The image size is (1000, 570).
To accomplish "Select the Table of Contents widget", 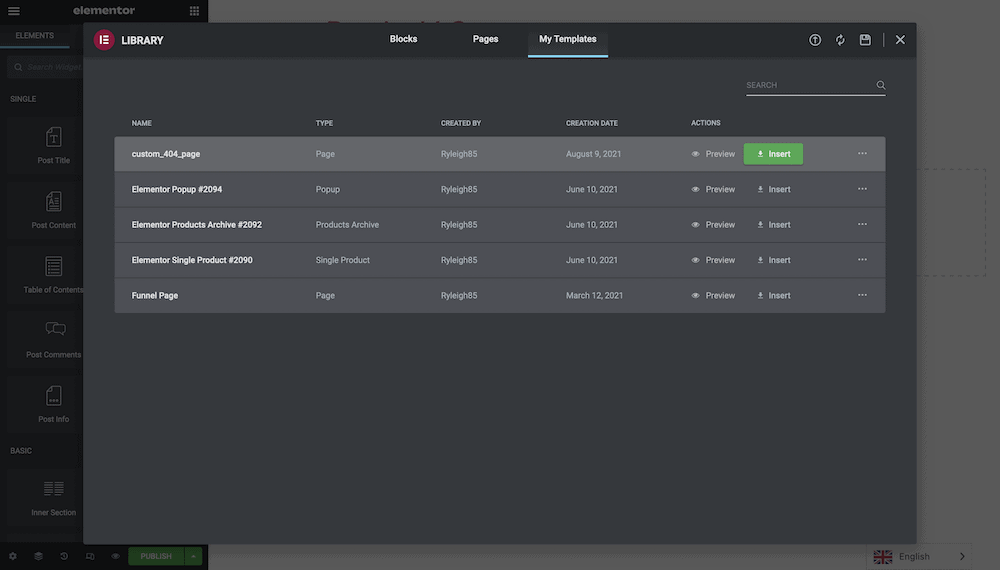I will (x=54, y=275).
